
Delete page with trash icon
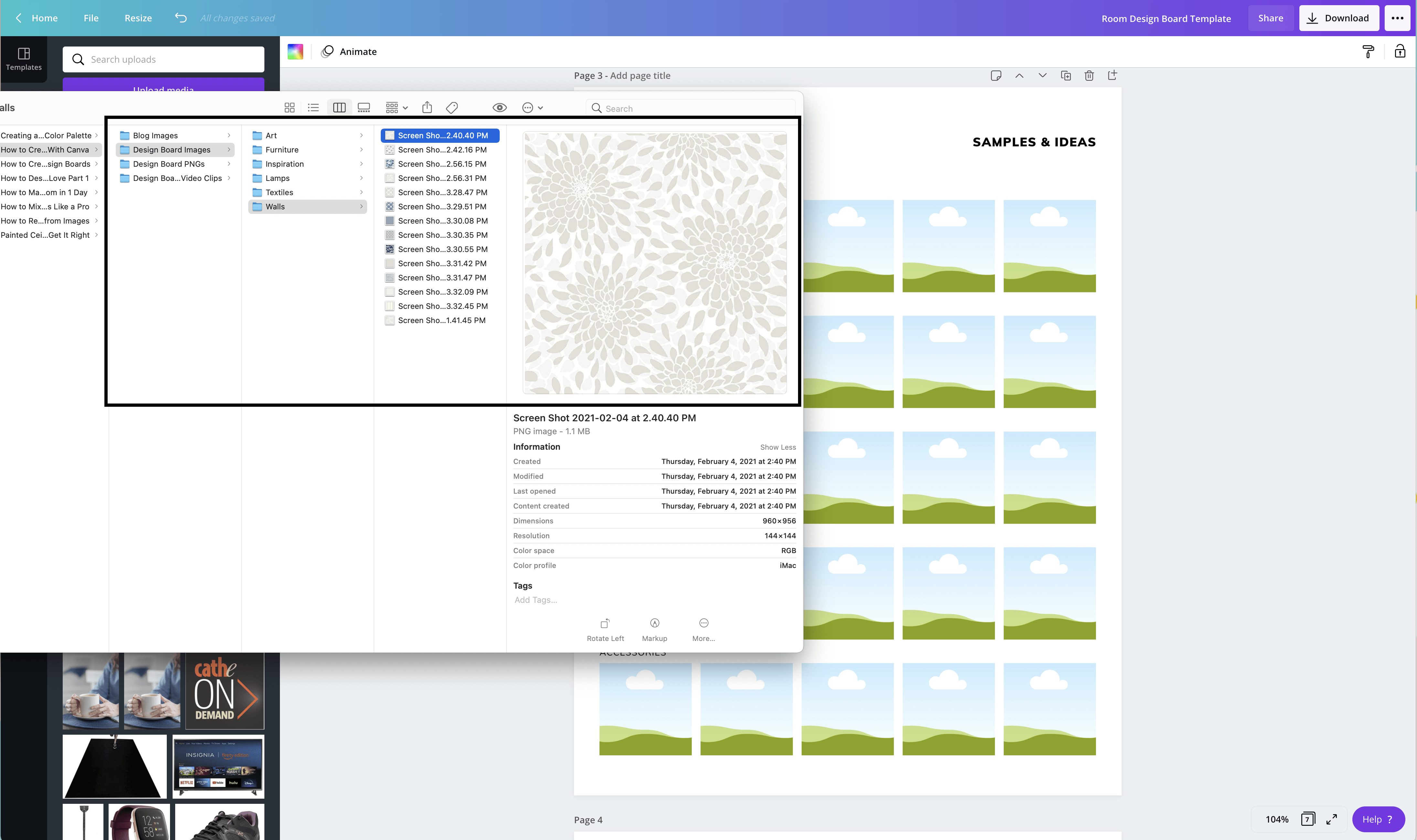tap(1089, 76)
